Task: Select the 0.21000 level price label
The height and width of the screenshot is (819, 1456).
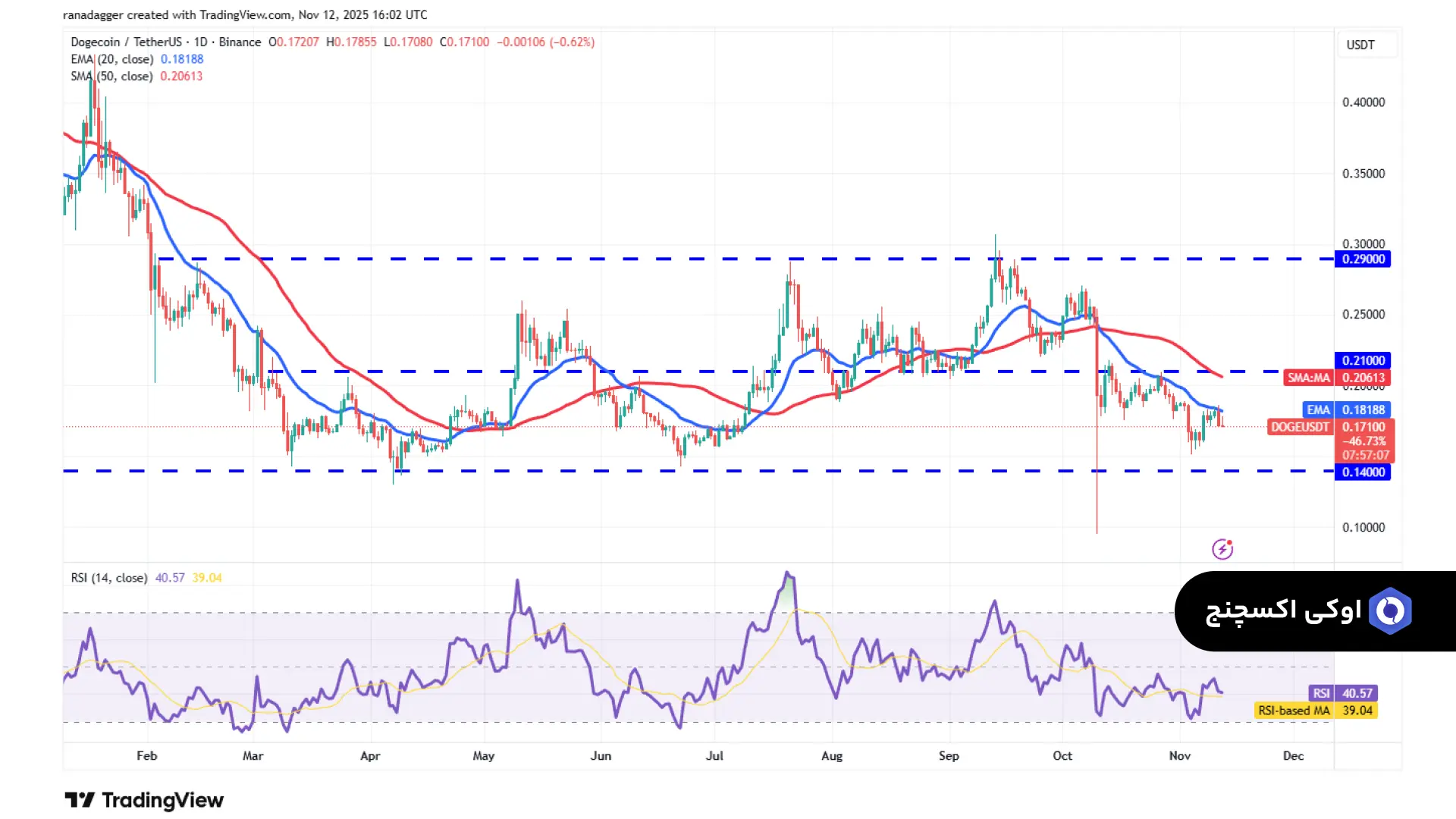Action: click(x=1363, y=361)
